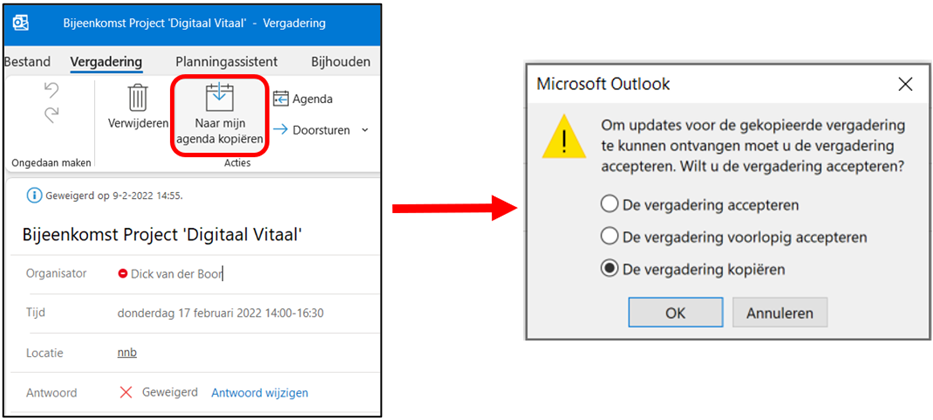Select De vergadering accepteren radio option

pyautogui.click(x=609, y=205)
